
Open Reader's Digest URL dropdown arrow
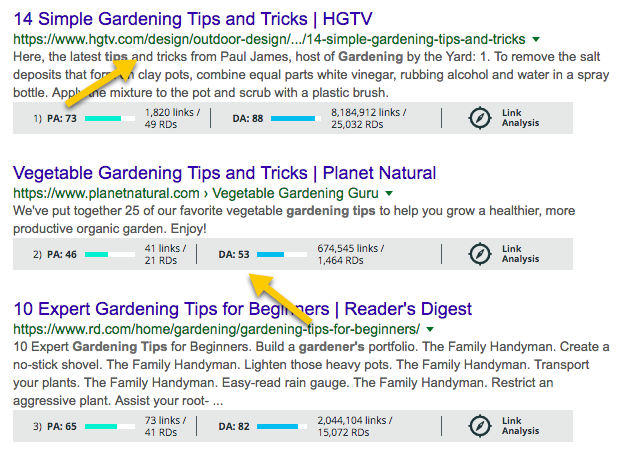[430, 329]
